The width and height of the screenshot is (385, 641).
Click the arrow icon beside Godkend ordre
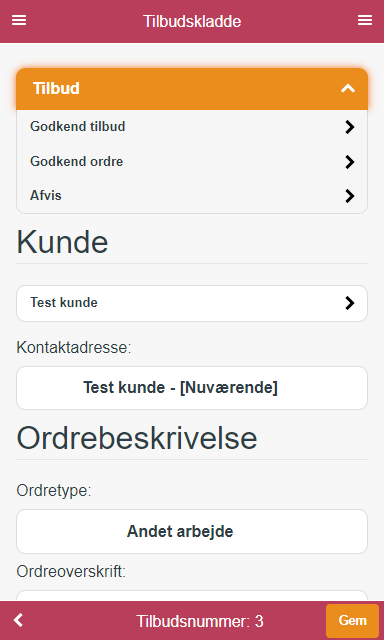click(349, 162)
